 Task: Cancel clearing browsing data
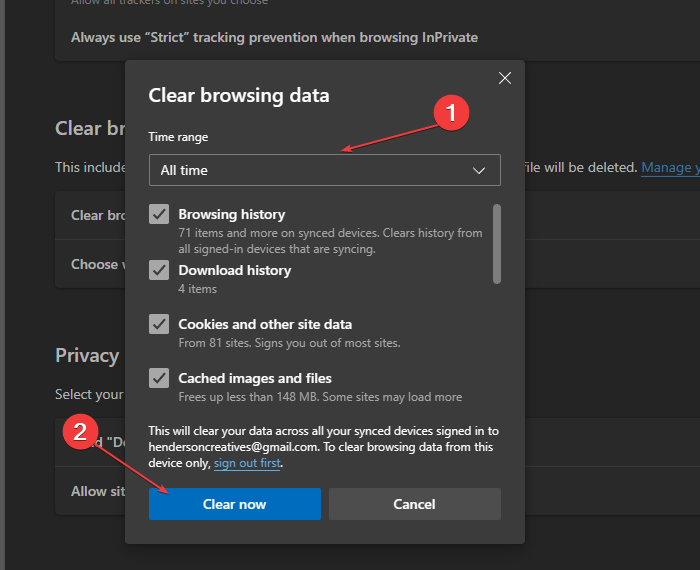tap(414, 504)
